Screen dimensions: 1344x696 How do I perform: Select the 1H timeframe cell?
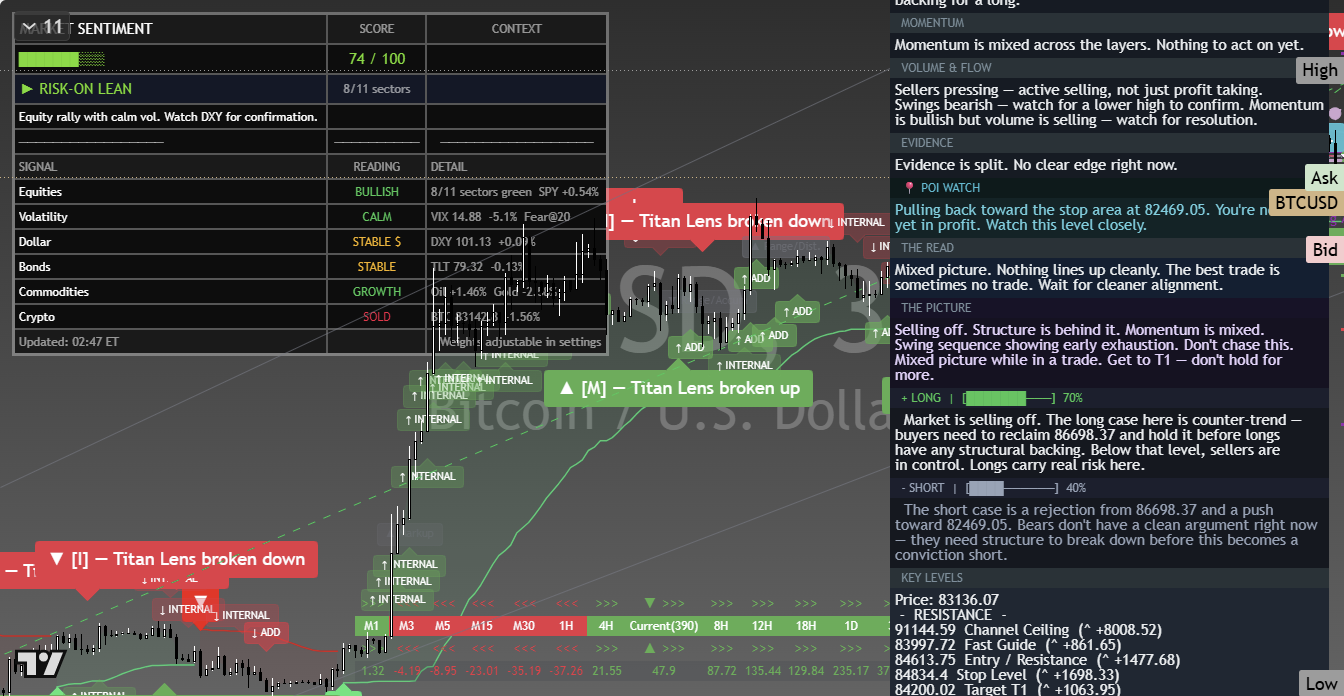point(566,626)
